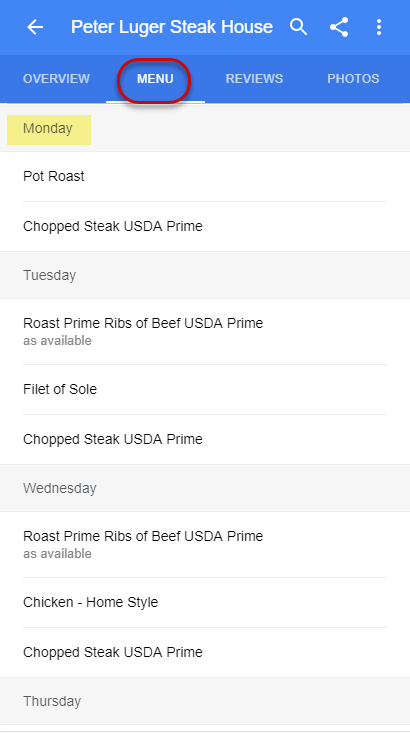Screen dimensions: 410x733
Task: Open search with the magnifier icon
Action: (298, 27)
